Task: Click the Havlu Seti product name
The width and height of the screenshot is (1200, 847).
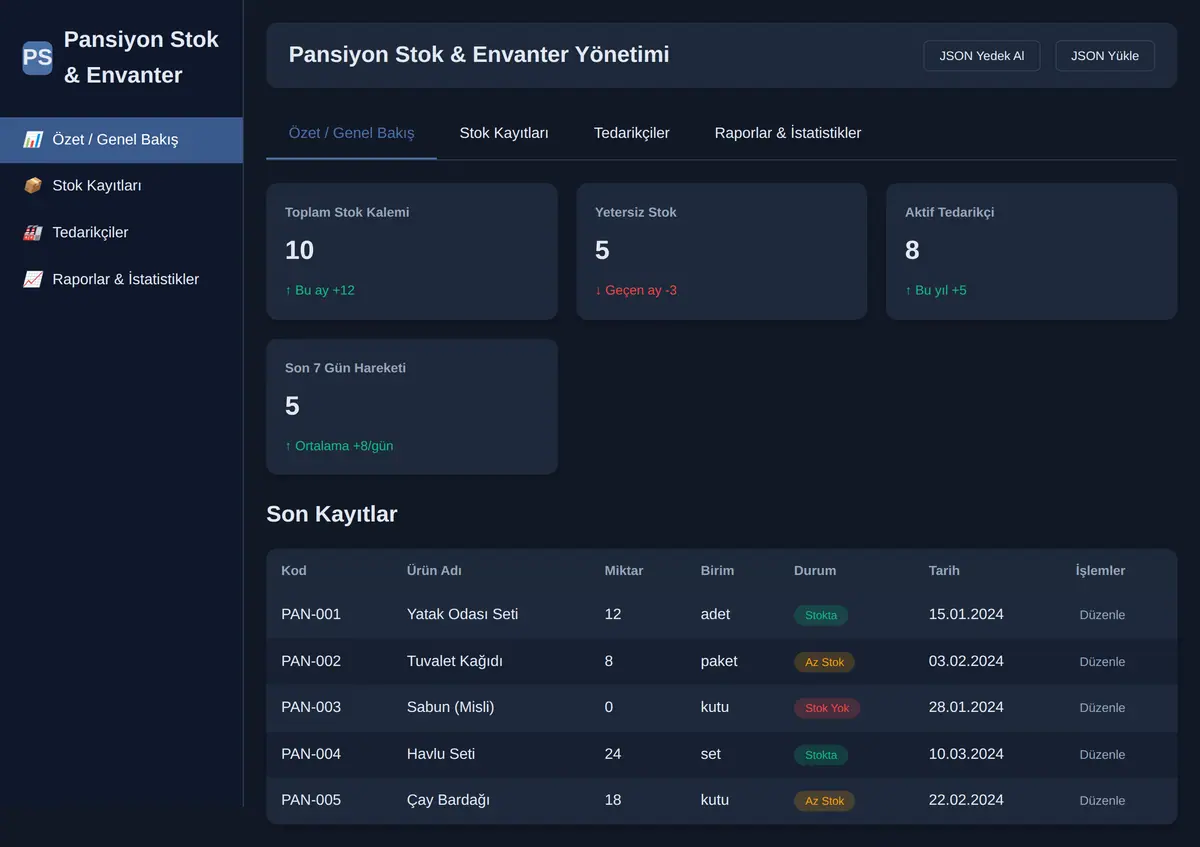Action: coord(441,754)
